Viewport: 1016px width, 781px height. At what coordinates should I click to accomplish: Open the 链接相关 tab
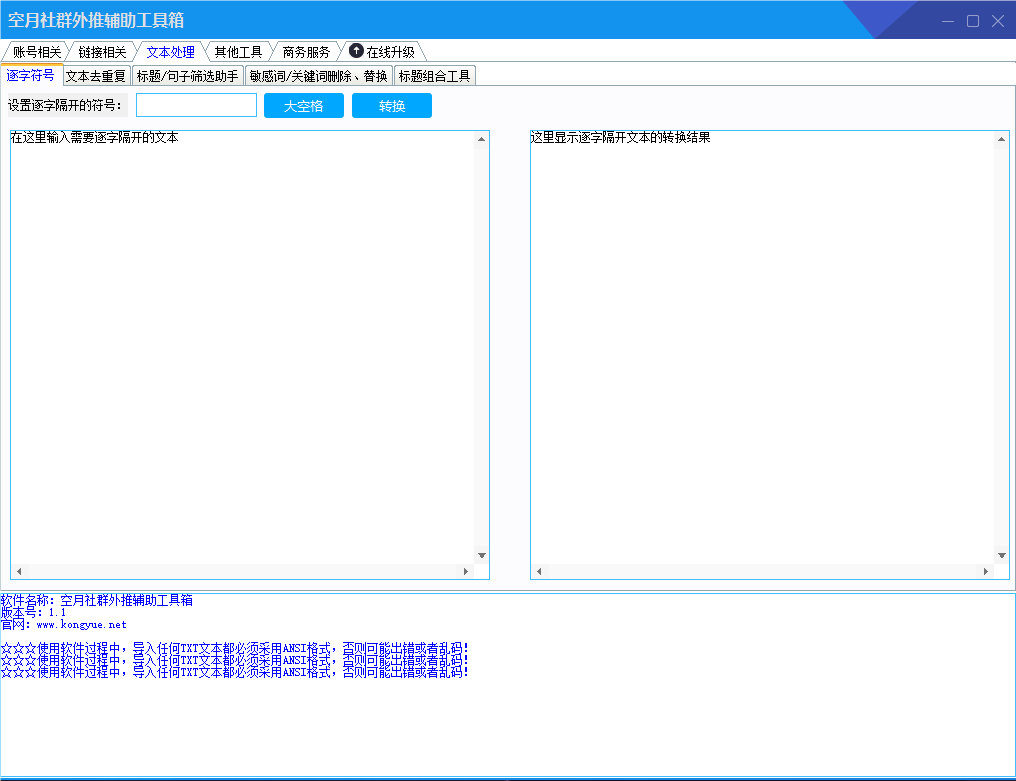click(102, 52)
